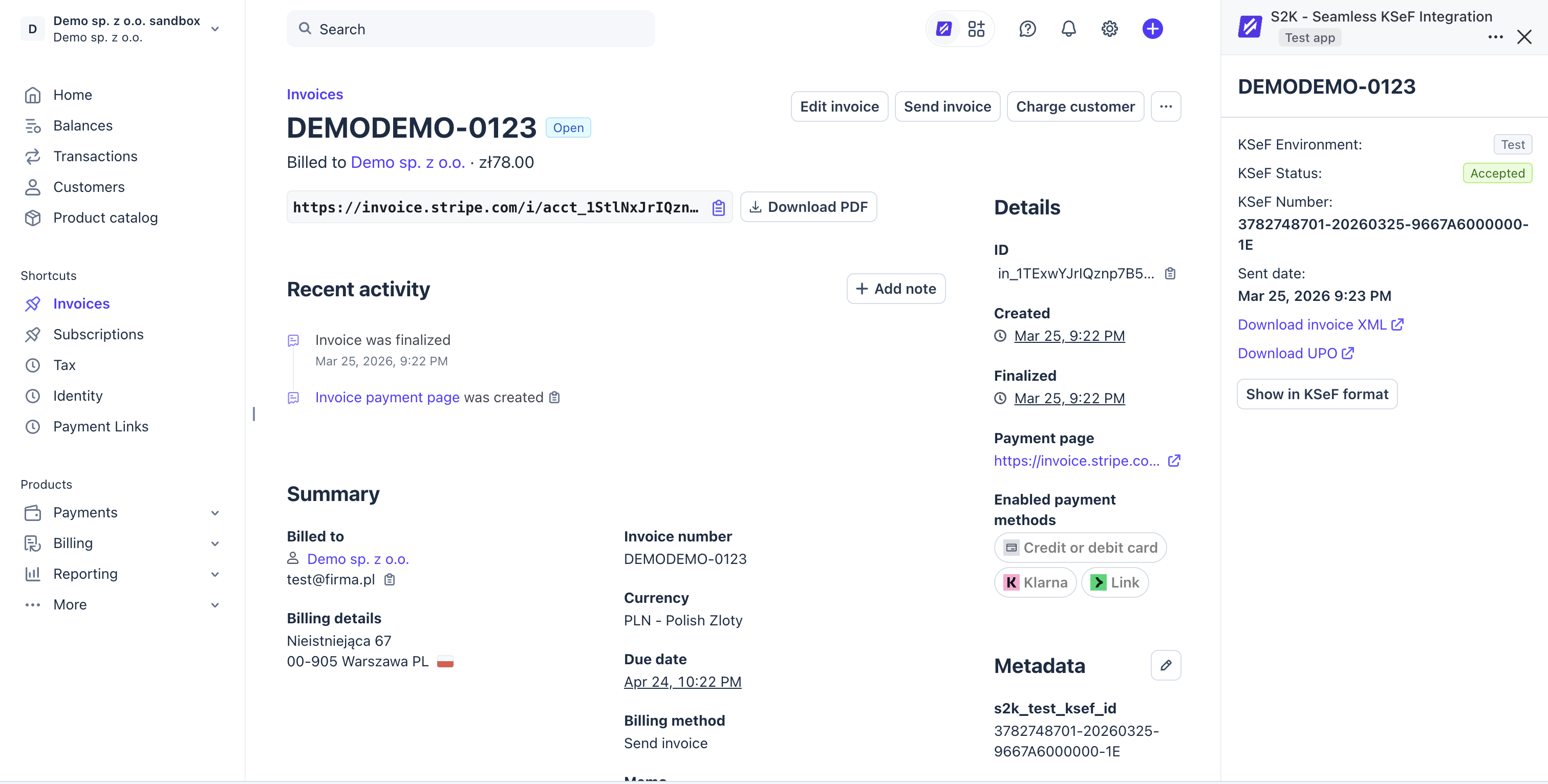Open the settings gear icon
This screenshot has height=784, width=1548.
tap(1109, 29)
